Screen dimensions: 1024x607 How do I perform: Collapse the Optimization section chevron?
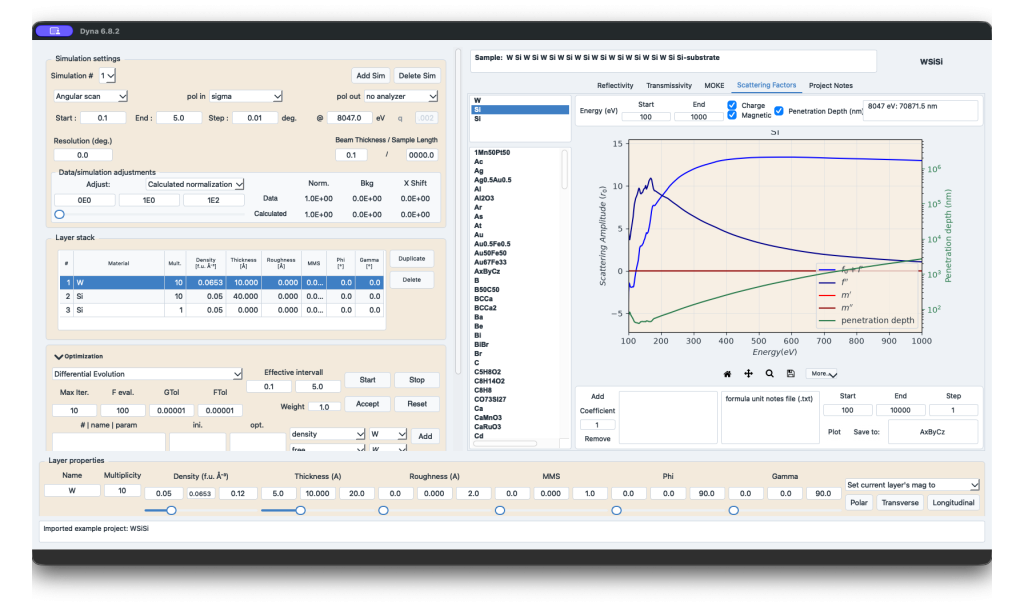[x=58, y=357]
